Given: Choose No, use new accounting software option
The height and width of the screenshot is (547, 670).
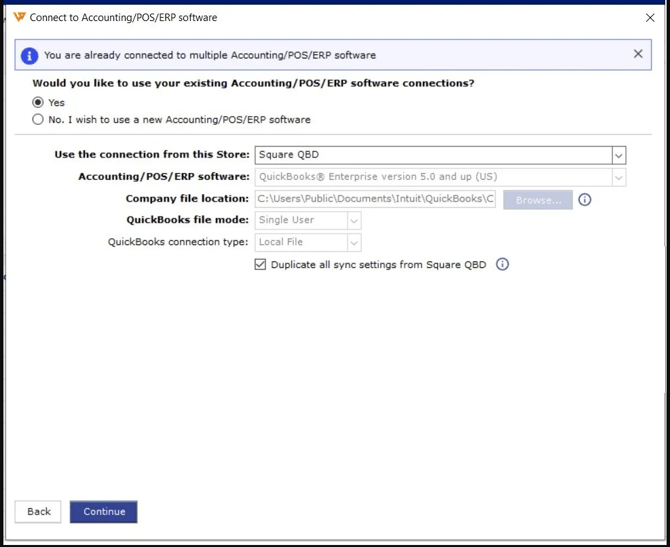Looking at the screenshot, I should pyautogui.click(x=38, y=119).
